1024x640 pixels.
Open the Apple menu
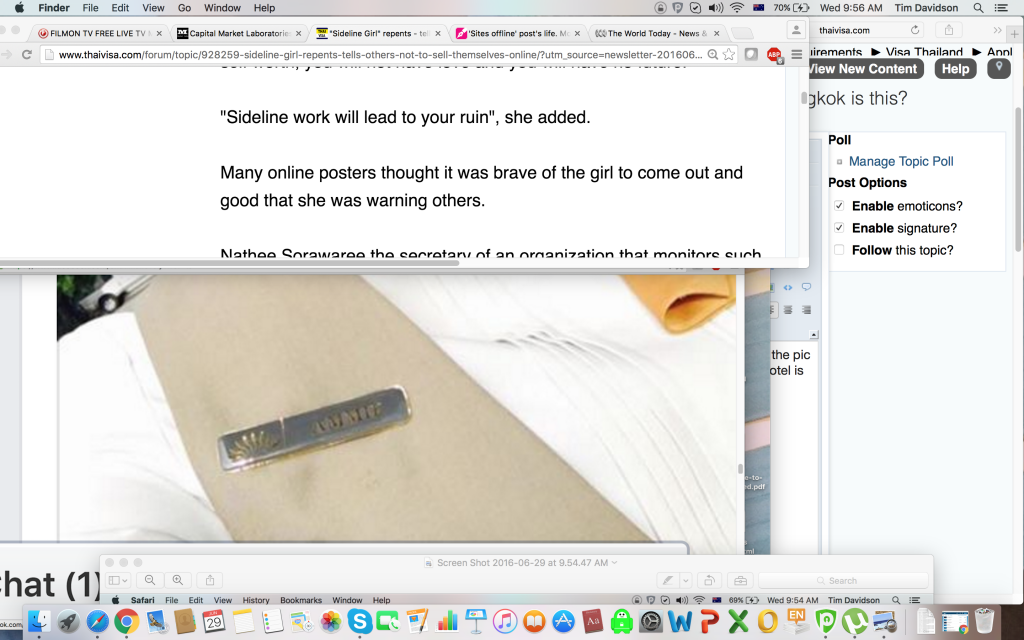coord(19,8)
